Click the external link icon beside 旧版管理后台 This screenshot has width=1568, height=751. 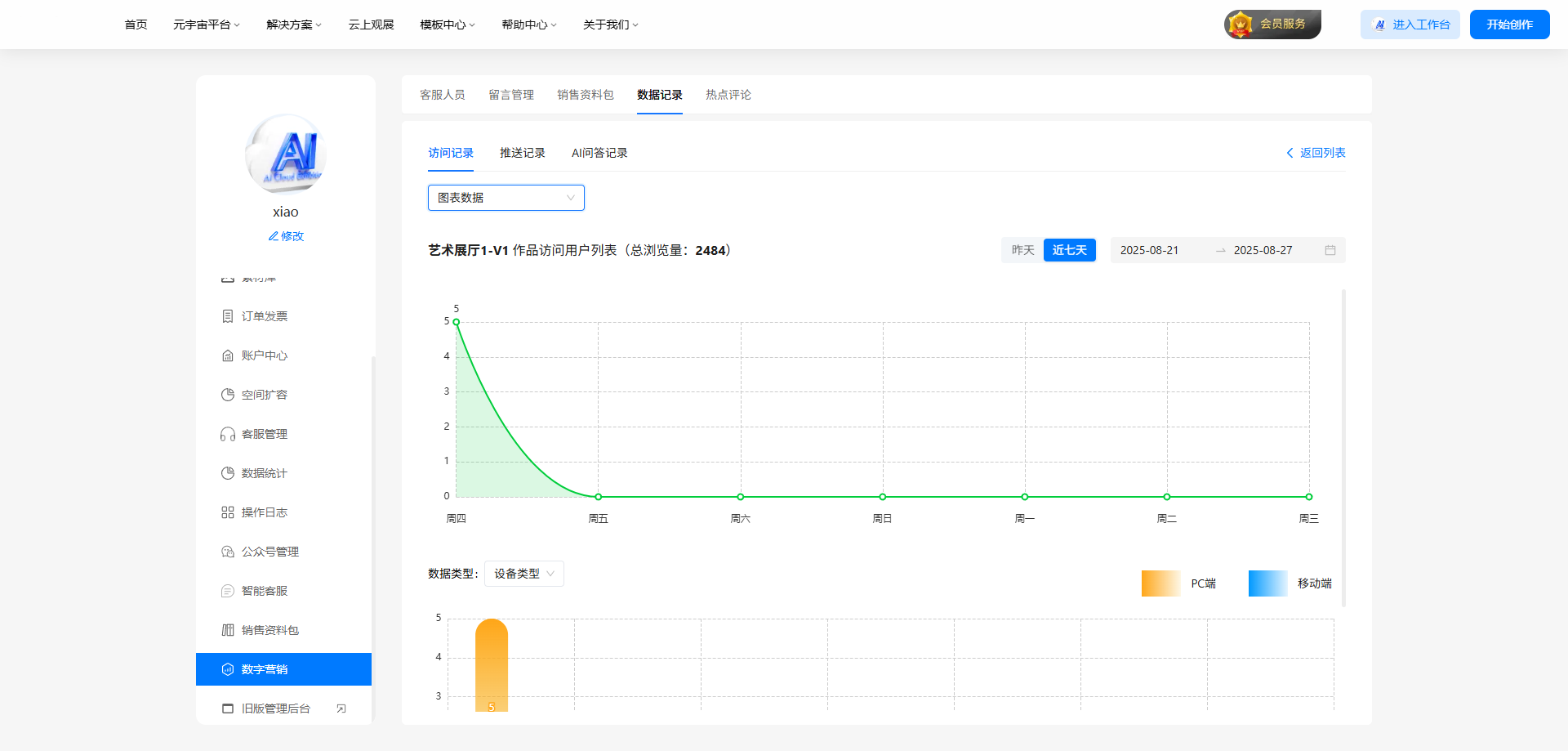point(342,708)
